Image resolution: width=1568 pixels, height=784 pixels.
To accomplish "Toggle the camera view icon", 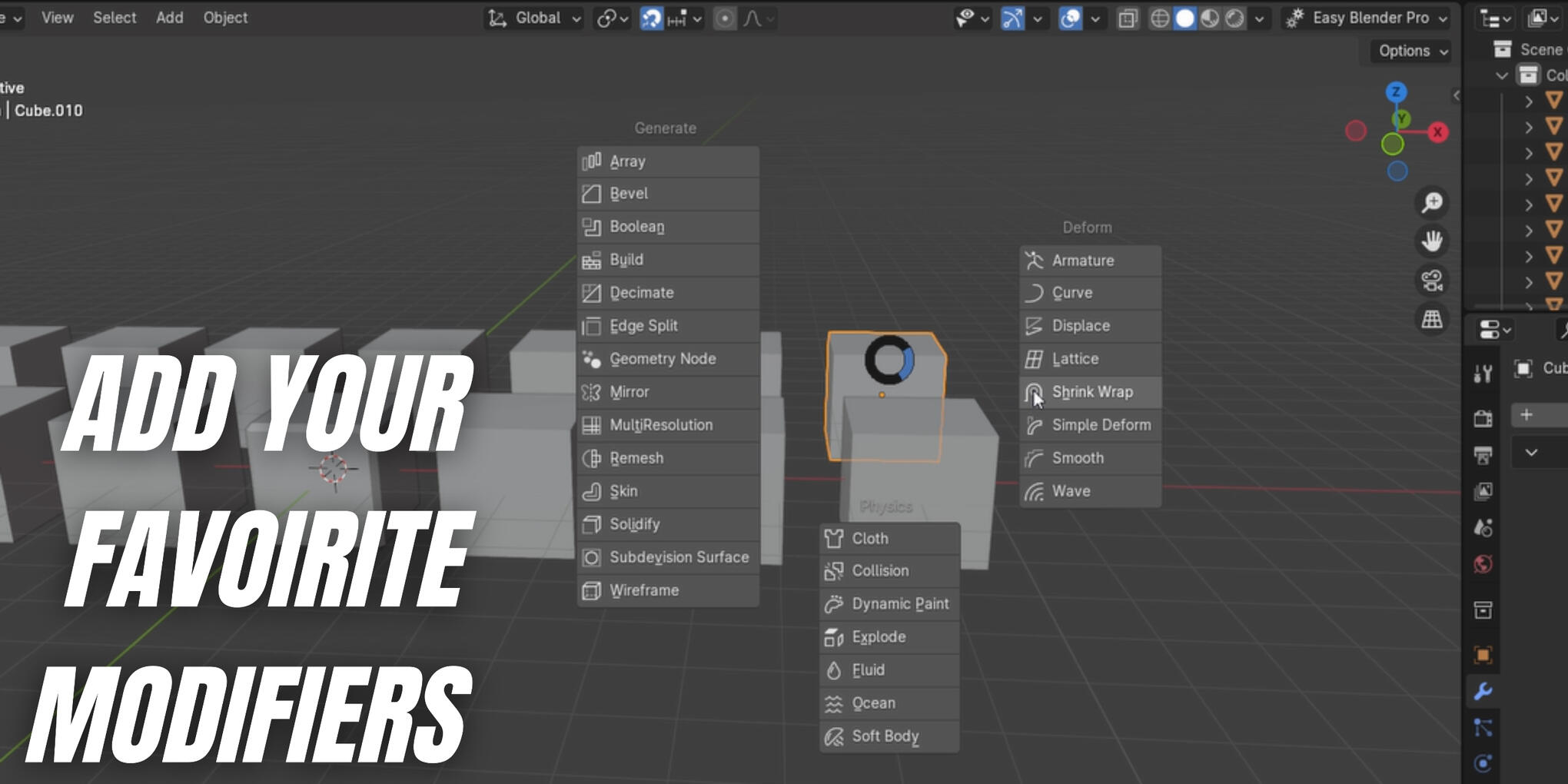I will [x=1431, y=281].
